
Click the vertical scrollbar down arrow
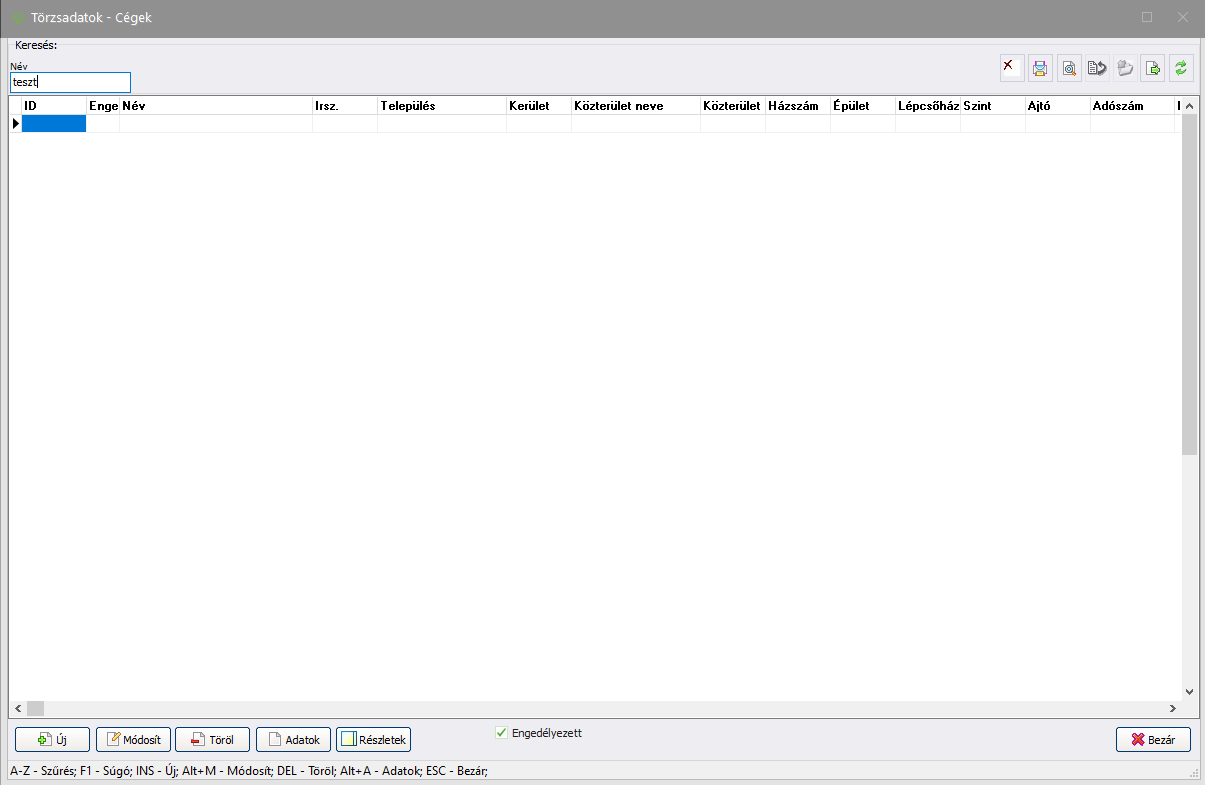click(1189, 691)
